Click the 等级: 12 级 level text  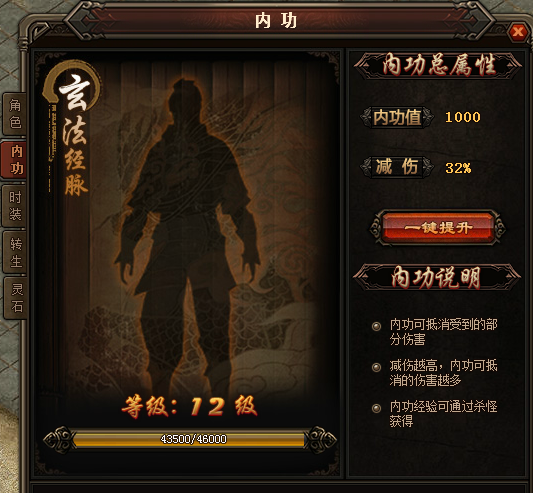click(190, 407)
